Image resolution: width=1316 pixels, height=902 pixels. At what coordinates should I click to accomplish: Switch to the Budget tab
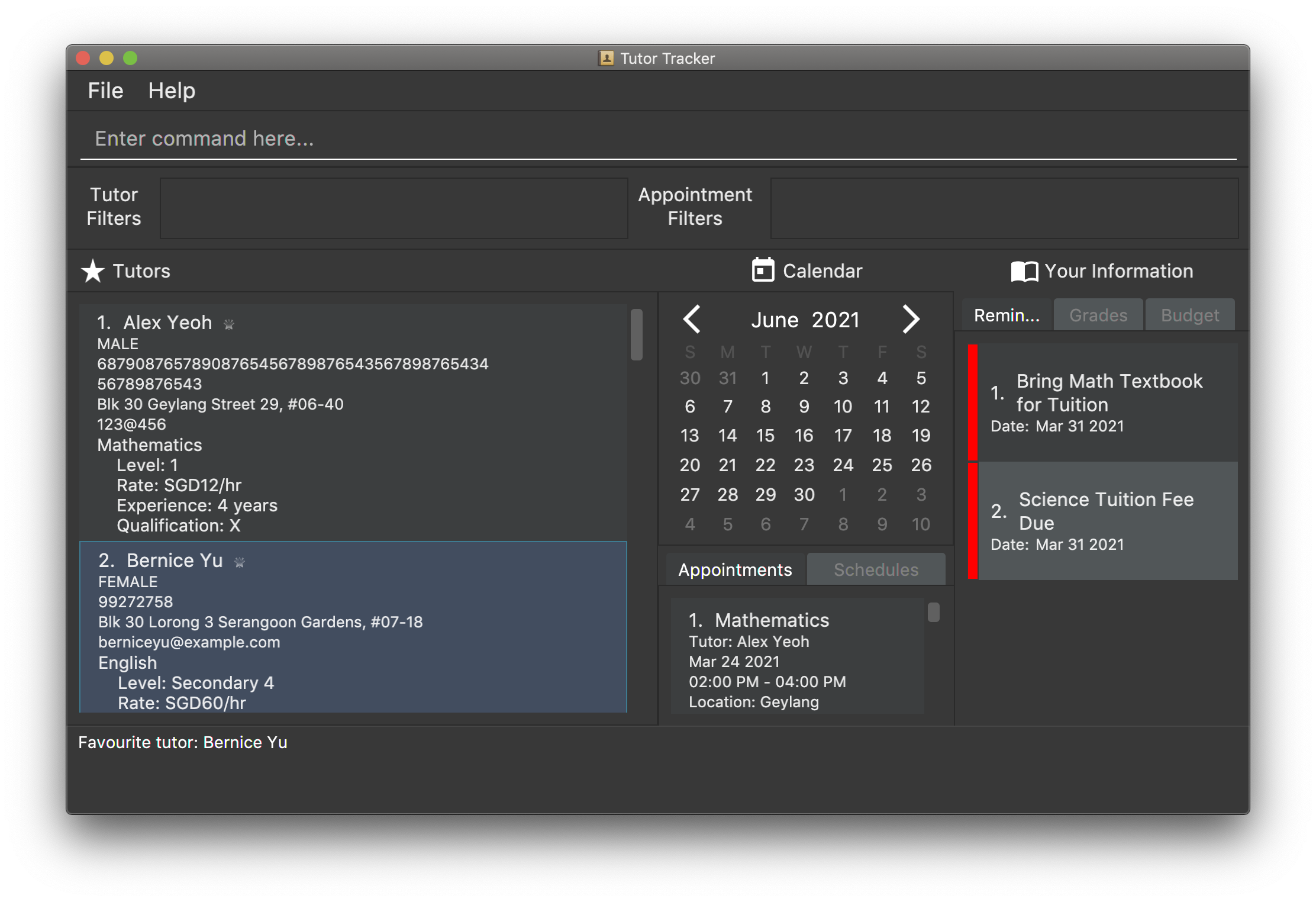click(x=1189, y=315)
